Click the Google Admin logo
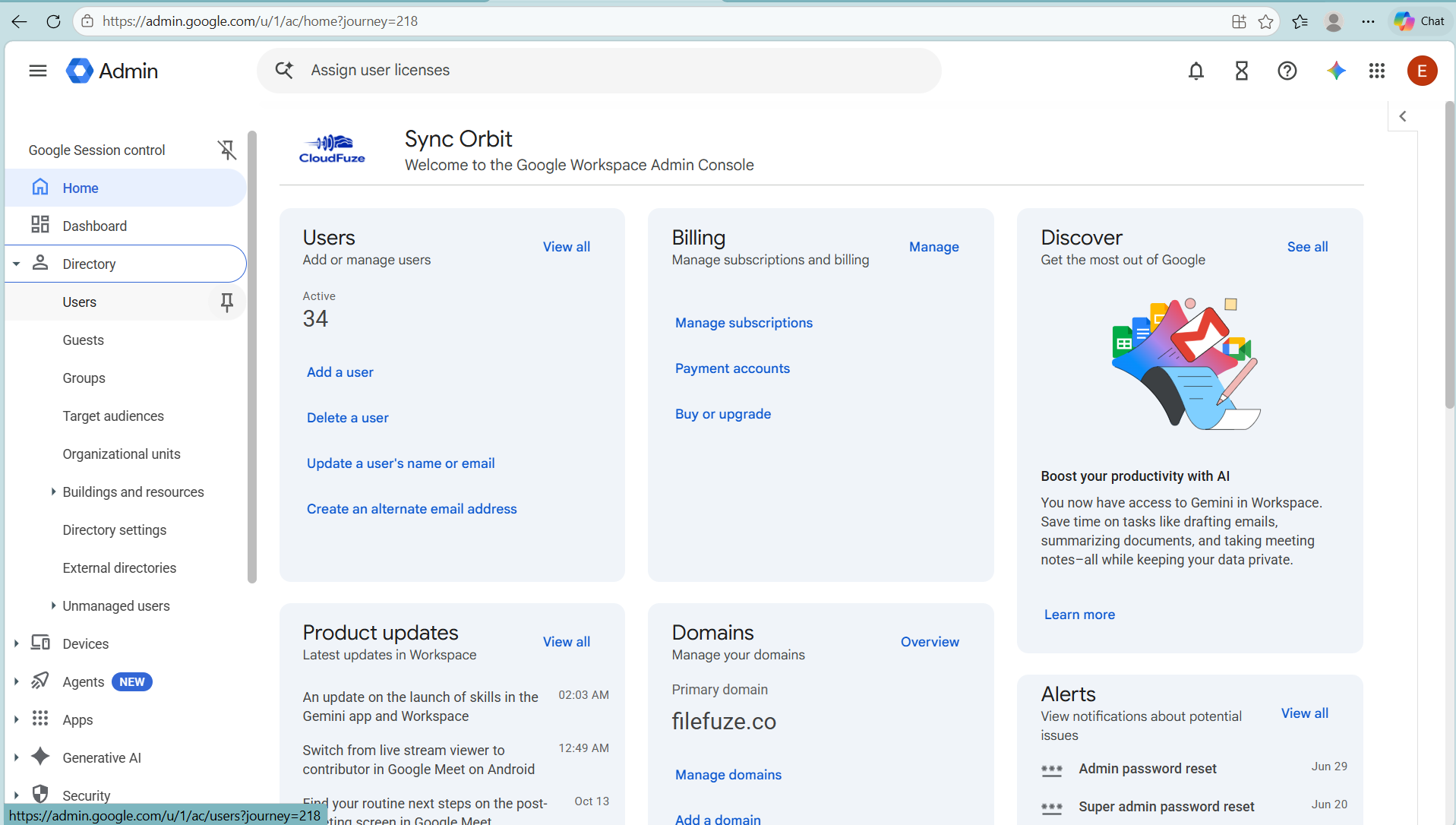1456x825 pixels. point(112,71)
